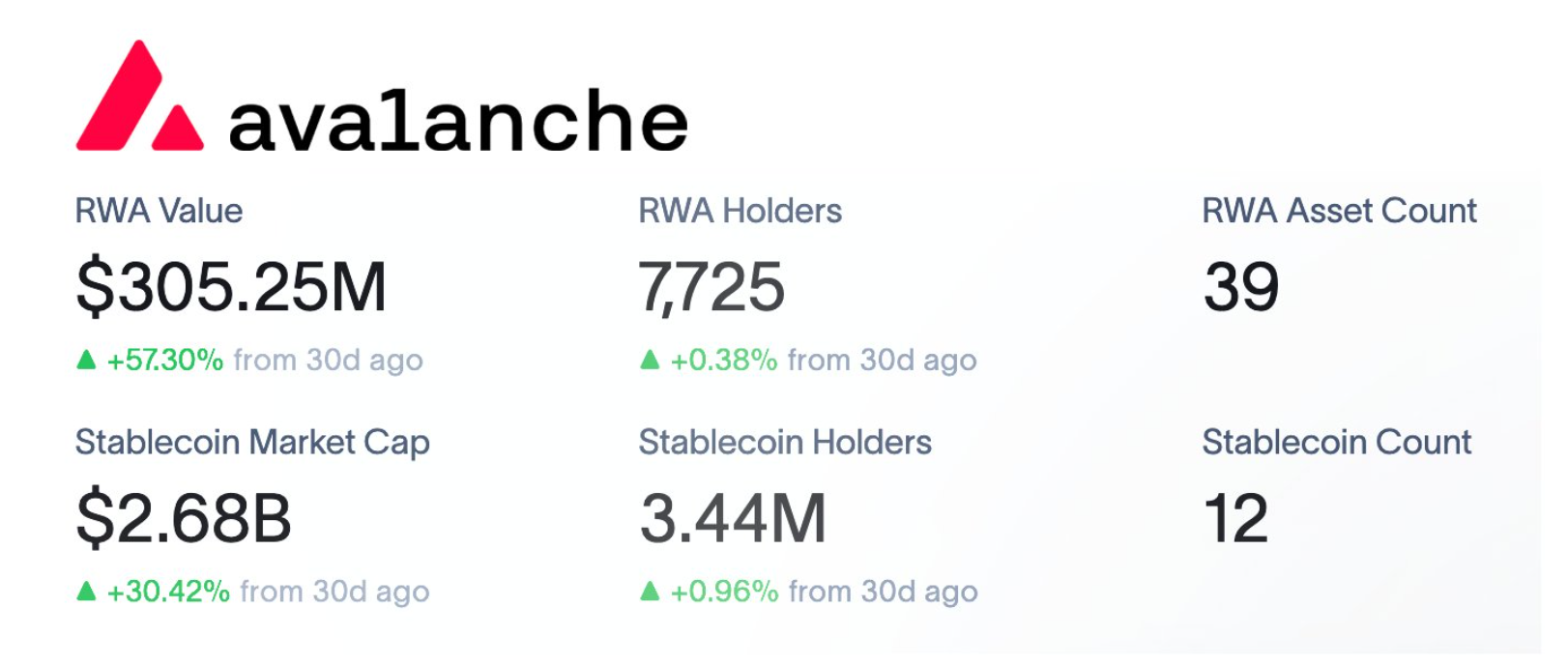
Task: Click the RWA asset count number 39
Action: (x=1241, y=287)
